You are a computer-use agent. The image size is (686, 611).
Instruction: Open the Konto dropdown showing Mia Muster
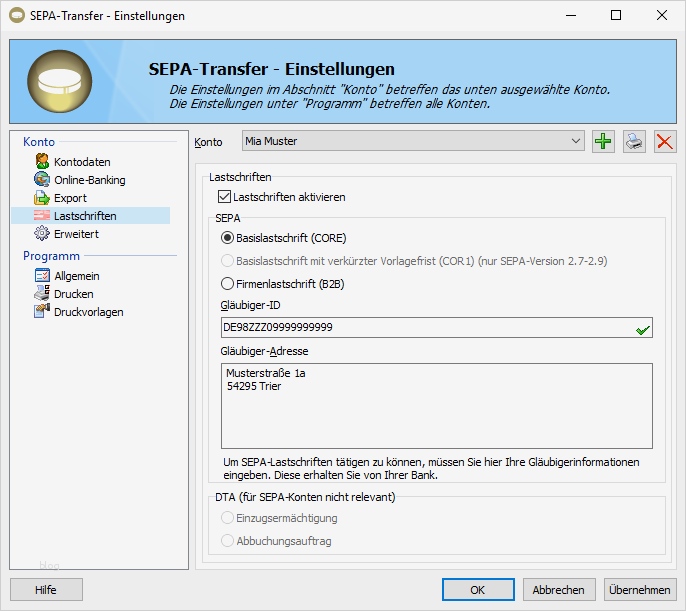tap(413, 141)
